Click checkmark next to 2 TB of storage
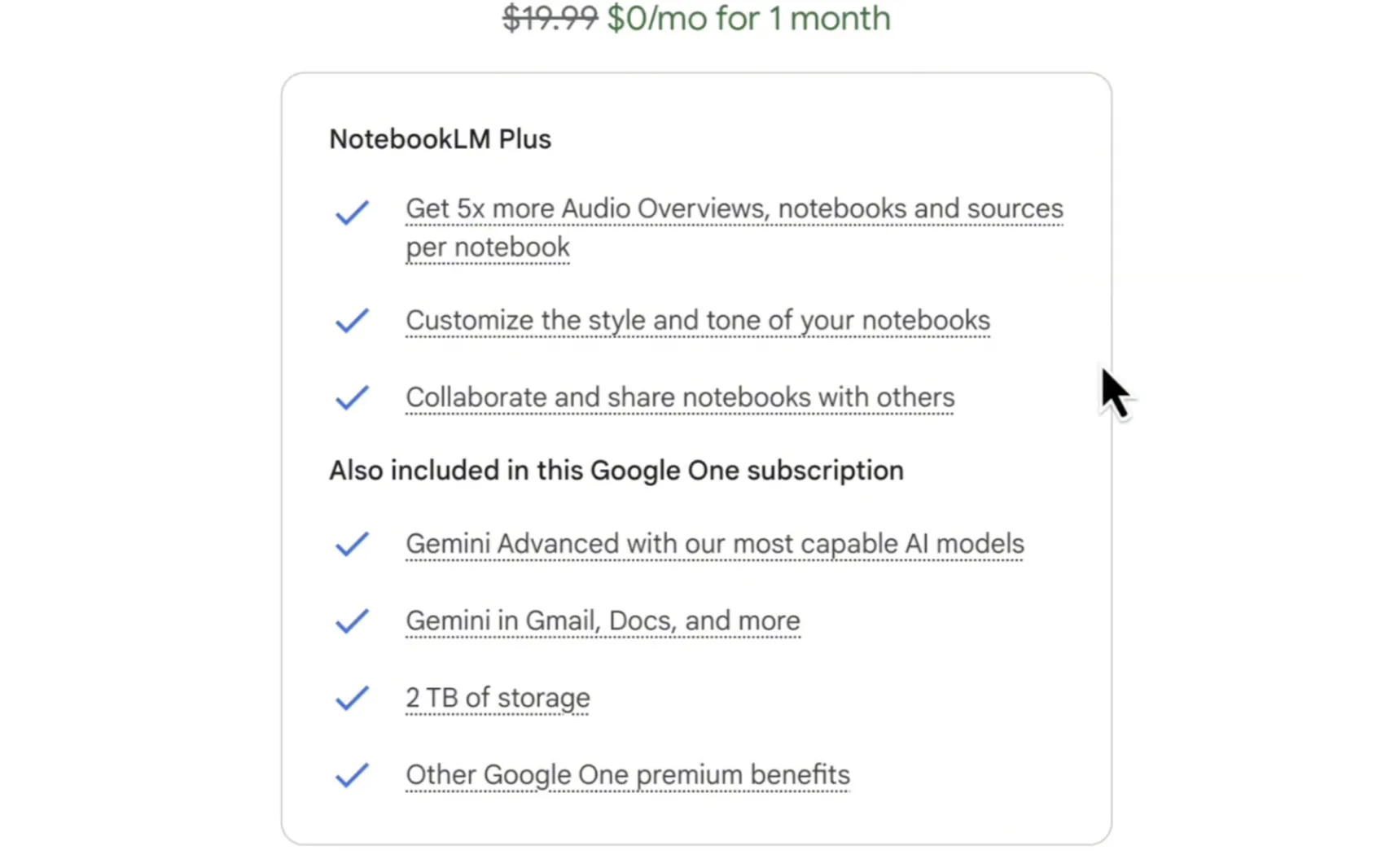 (352, 698)
